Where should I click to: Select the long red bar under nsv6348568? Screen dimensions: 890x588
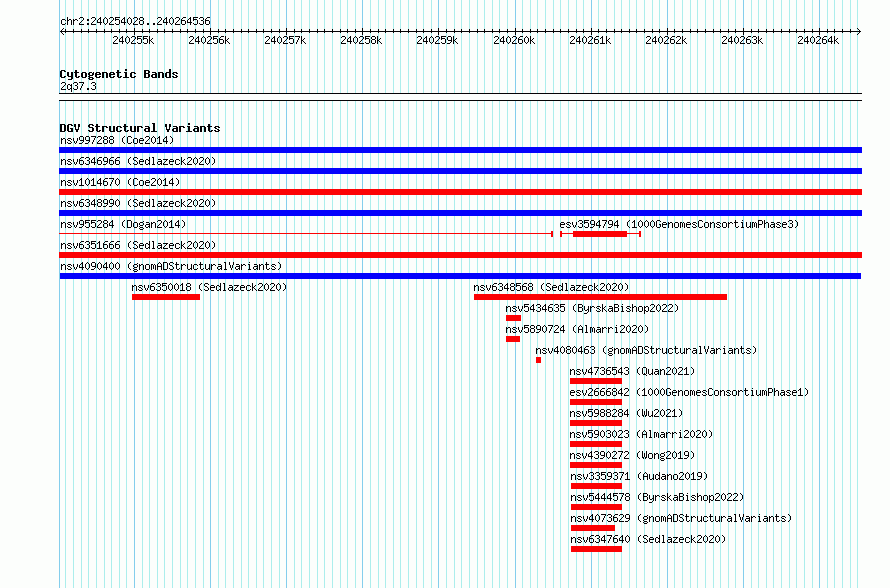coord(601,297)
